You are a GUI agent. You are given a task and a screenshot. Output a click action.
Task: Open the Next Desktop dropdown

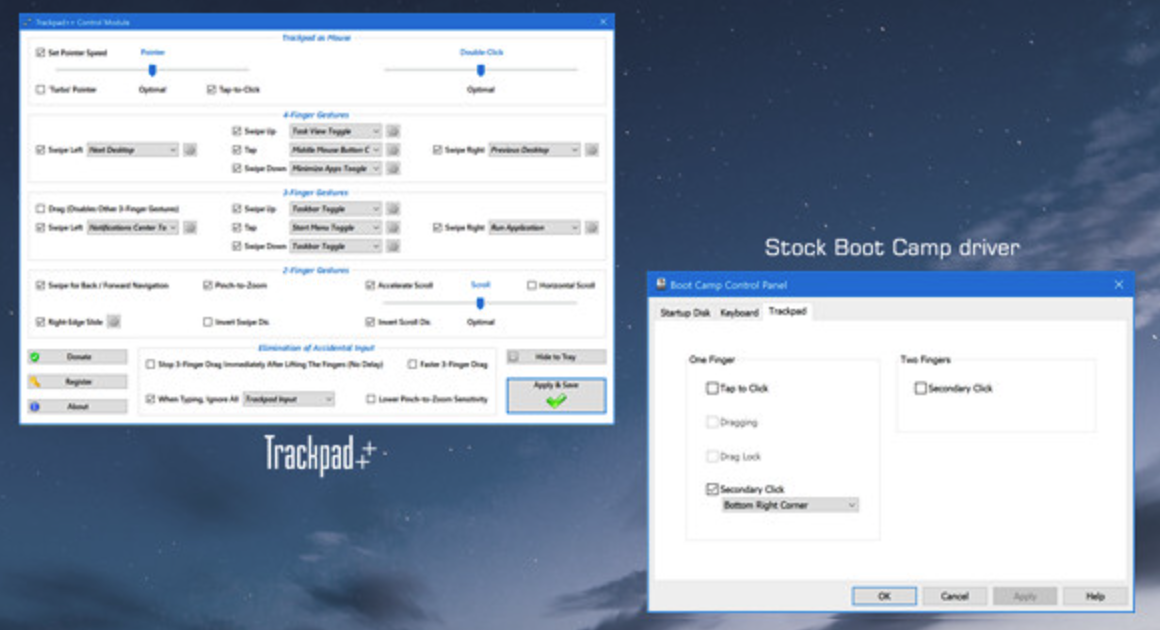pos(132,150)
